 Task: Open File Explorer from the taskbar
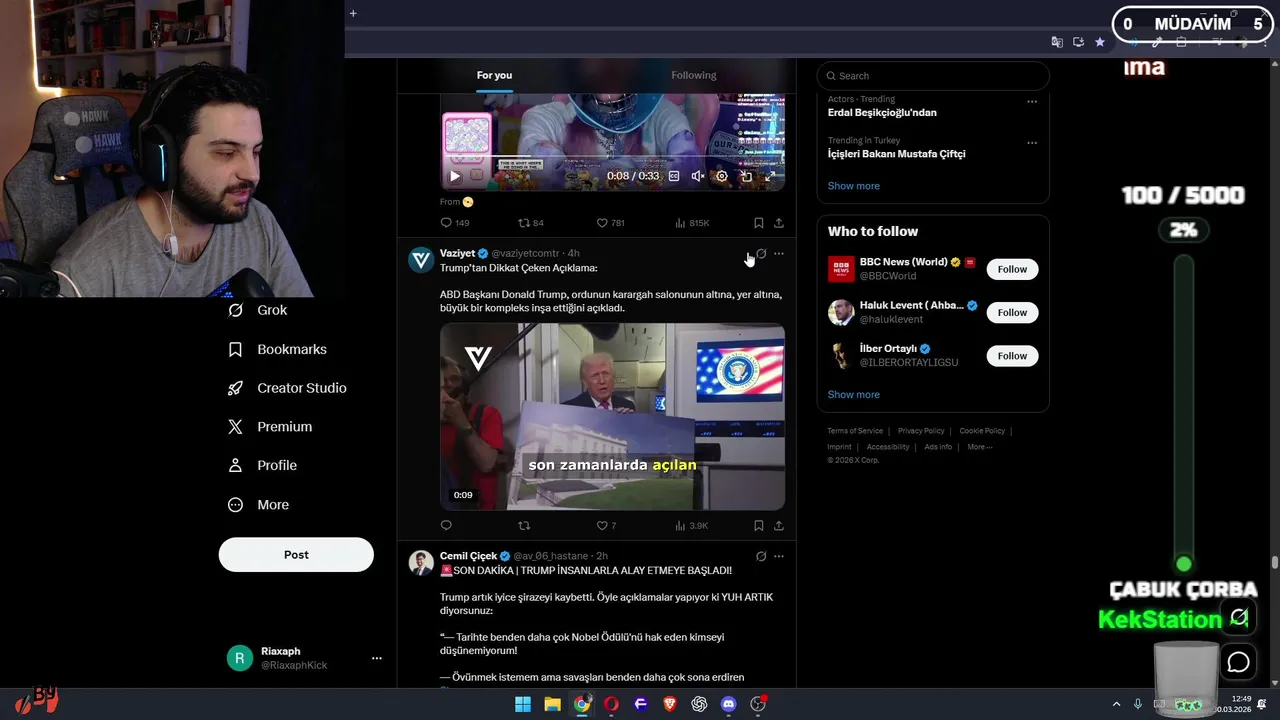pos(552,704)
